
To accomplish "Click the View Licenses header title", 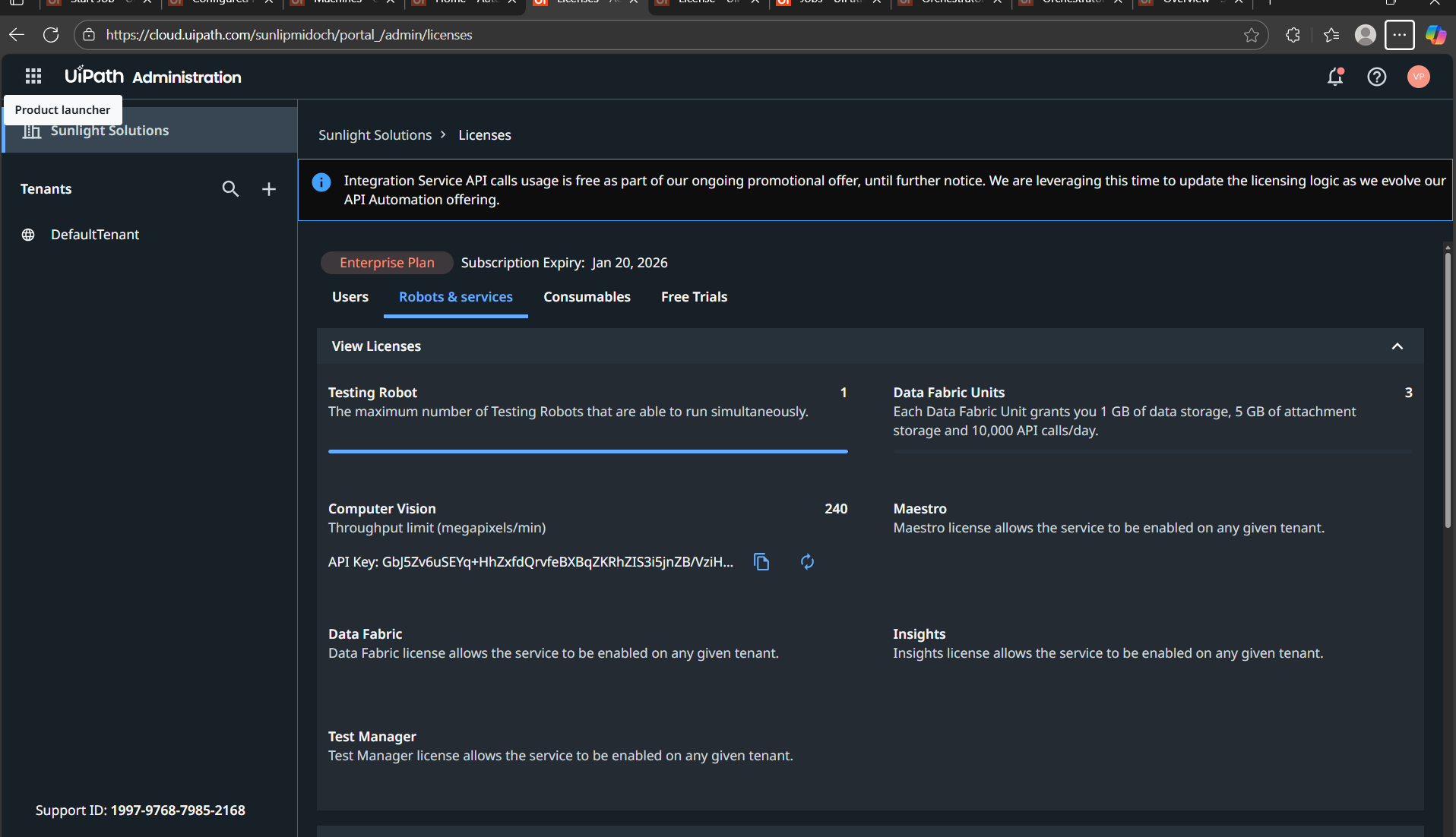I will pyautogui.click(x=376, y=346).
